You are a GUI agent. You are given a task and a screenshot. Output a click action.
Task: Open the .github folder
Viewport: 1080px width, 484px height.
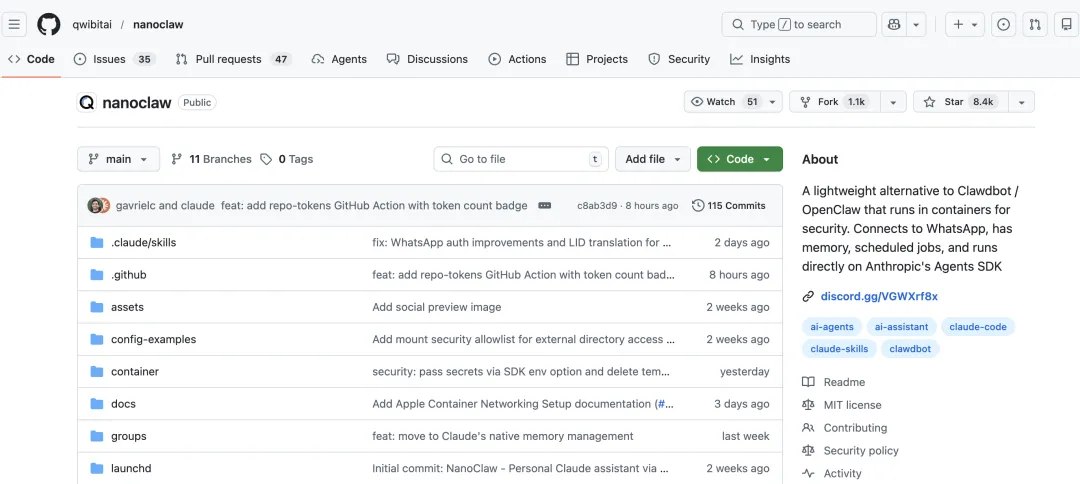click(x=129, y=275)
